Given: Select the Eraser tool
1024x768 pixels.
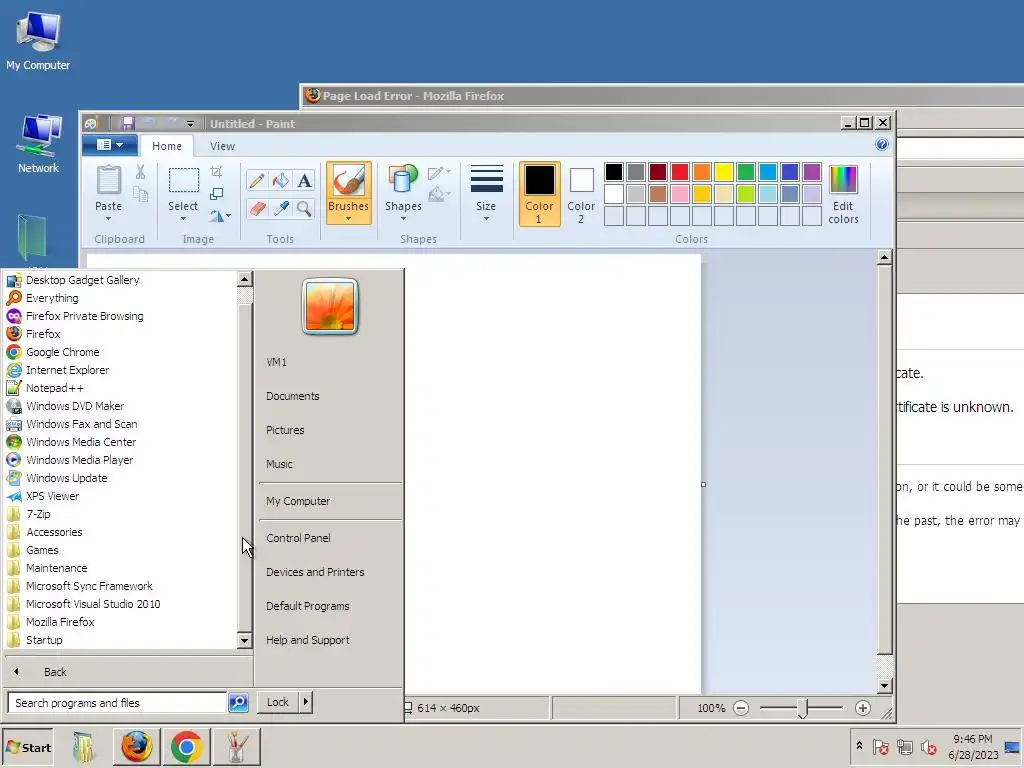Looking at the screenshot, I should 257,208.
